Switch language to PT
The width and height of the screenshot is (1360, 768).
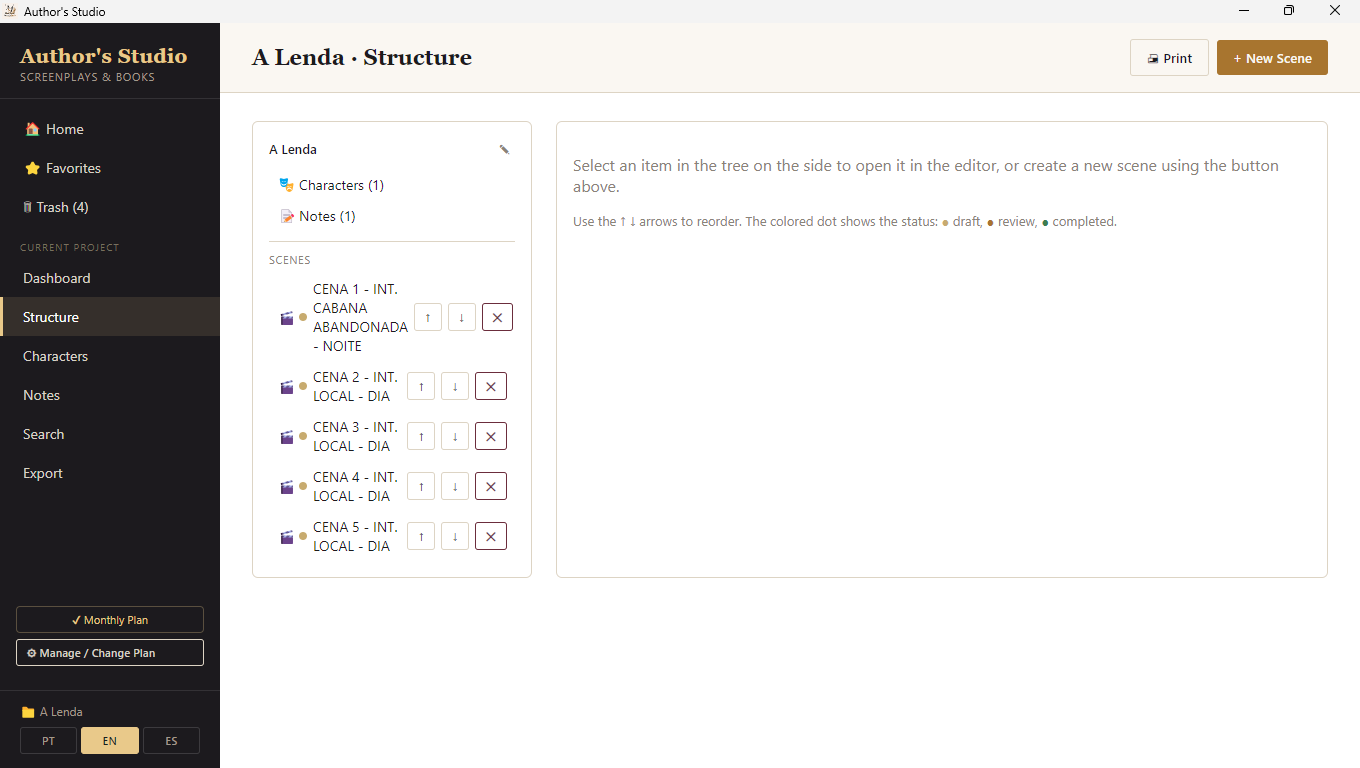(x=49, y=741)
